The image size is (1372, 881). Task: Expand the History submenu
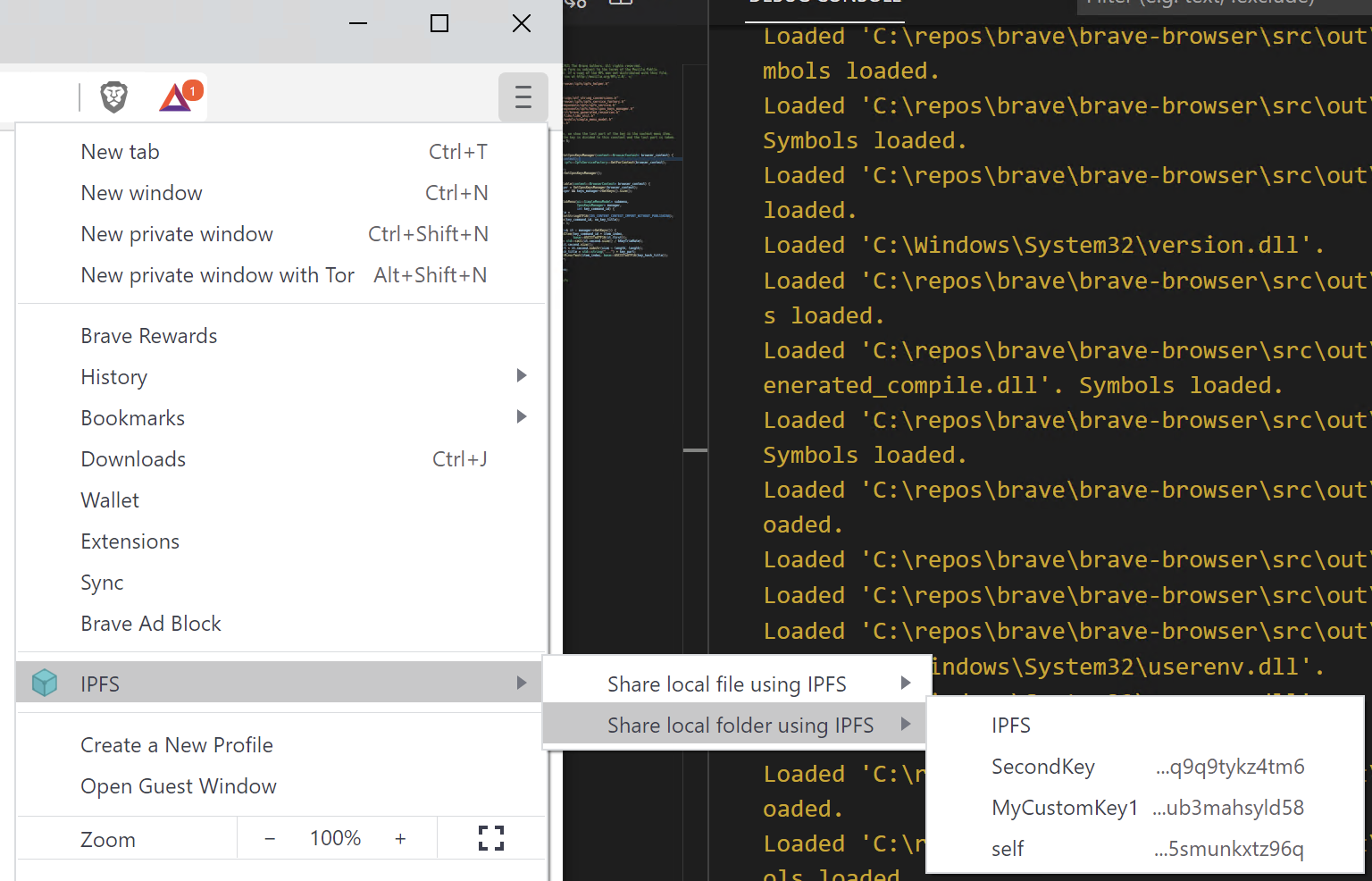(x=281, y=377)
